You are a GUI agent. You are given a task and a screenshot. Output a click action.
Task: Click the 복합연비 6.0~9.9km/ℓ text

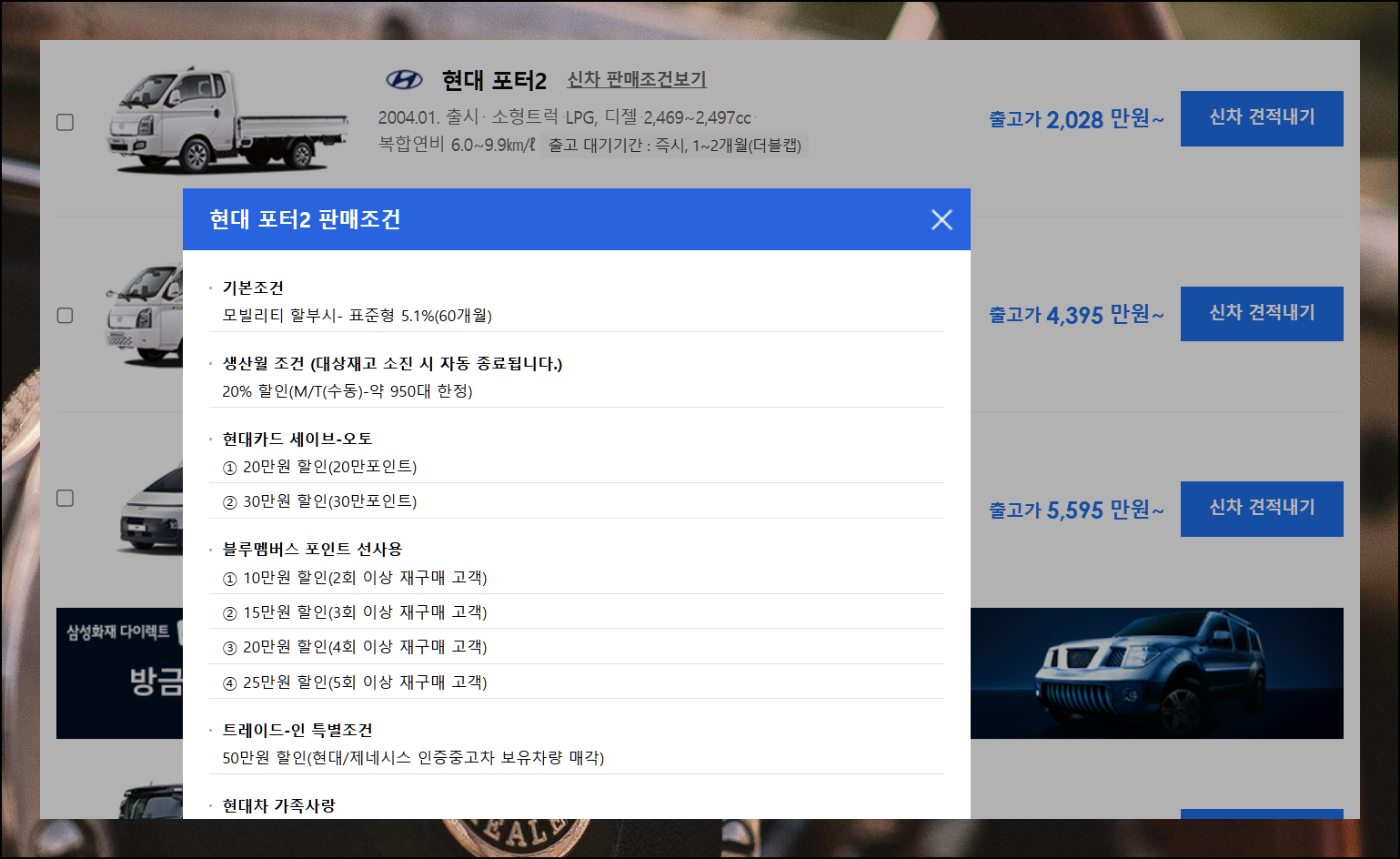point(457,145)
